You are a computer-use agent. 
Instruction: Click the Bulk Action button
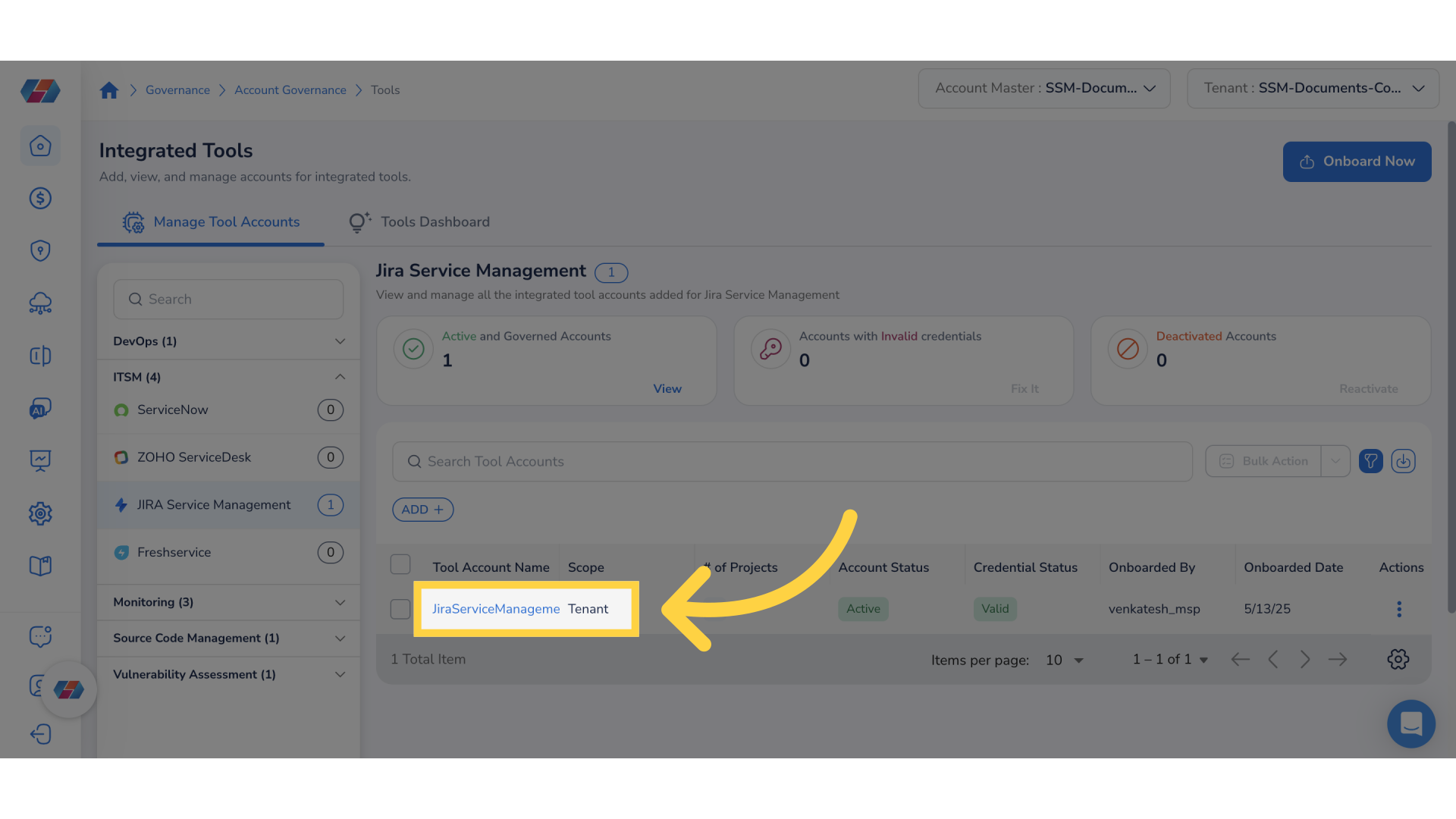[x=1263, y=461]
